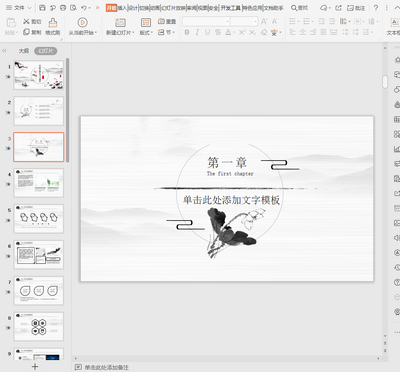Click the title text 第一章 on slide
This screenshot has width=400, height=372.
click(227, 163)
